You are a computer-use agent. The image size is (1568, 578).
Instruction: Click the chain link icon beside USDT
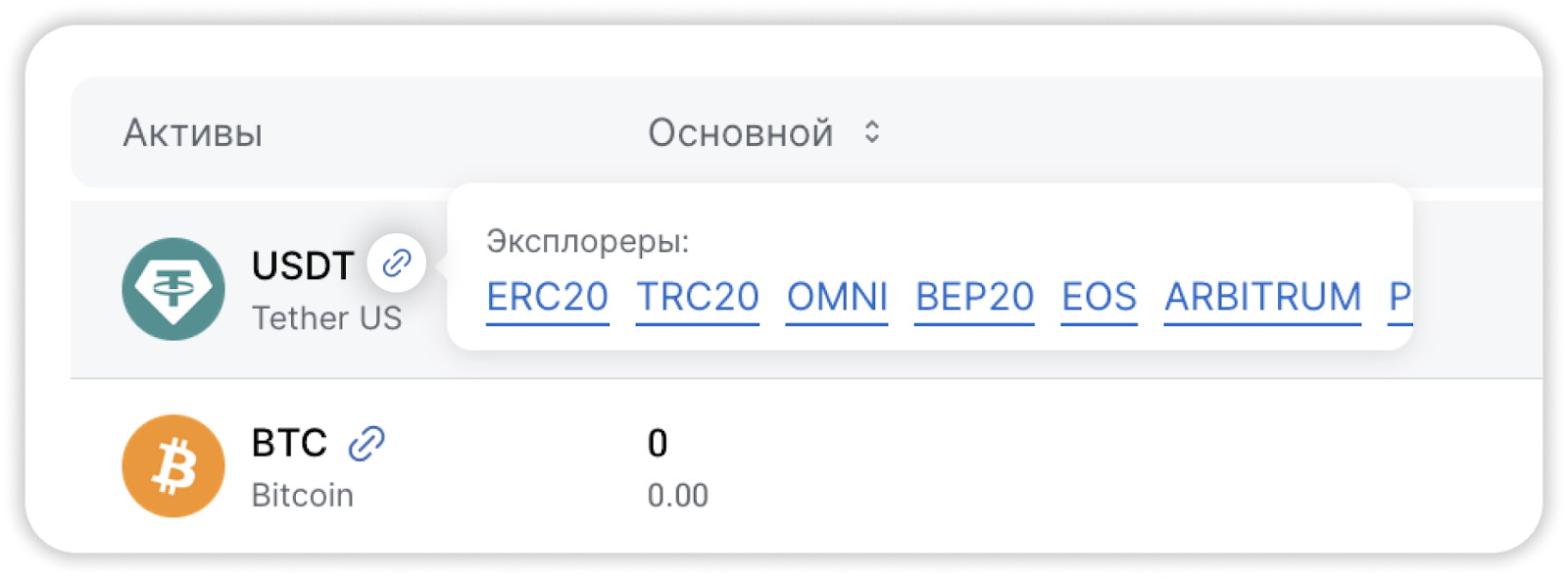tap(397, 263)
